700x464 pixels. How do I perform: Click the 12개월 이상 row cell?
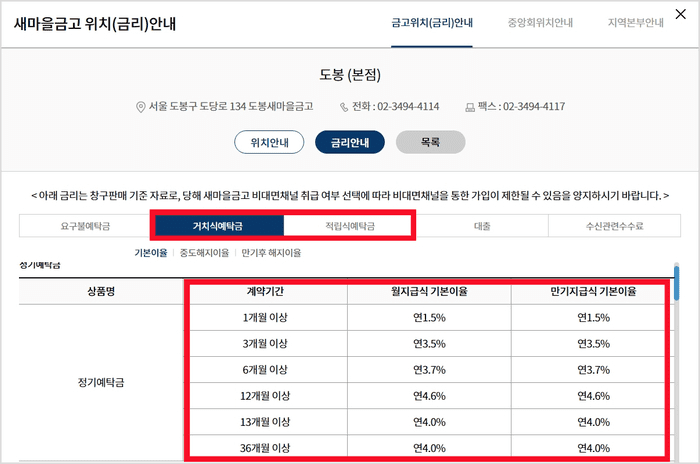[x=265, y=396]
